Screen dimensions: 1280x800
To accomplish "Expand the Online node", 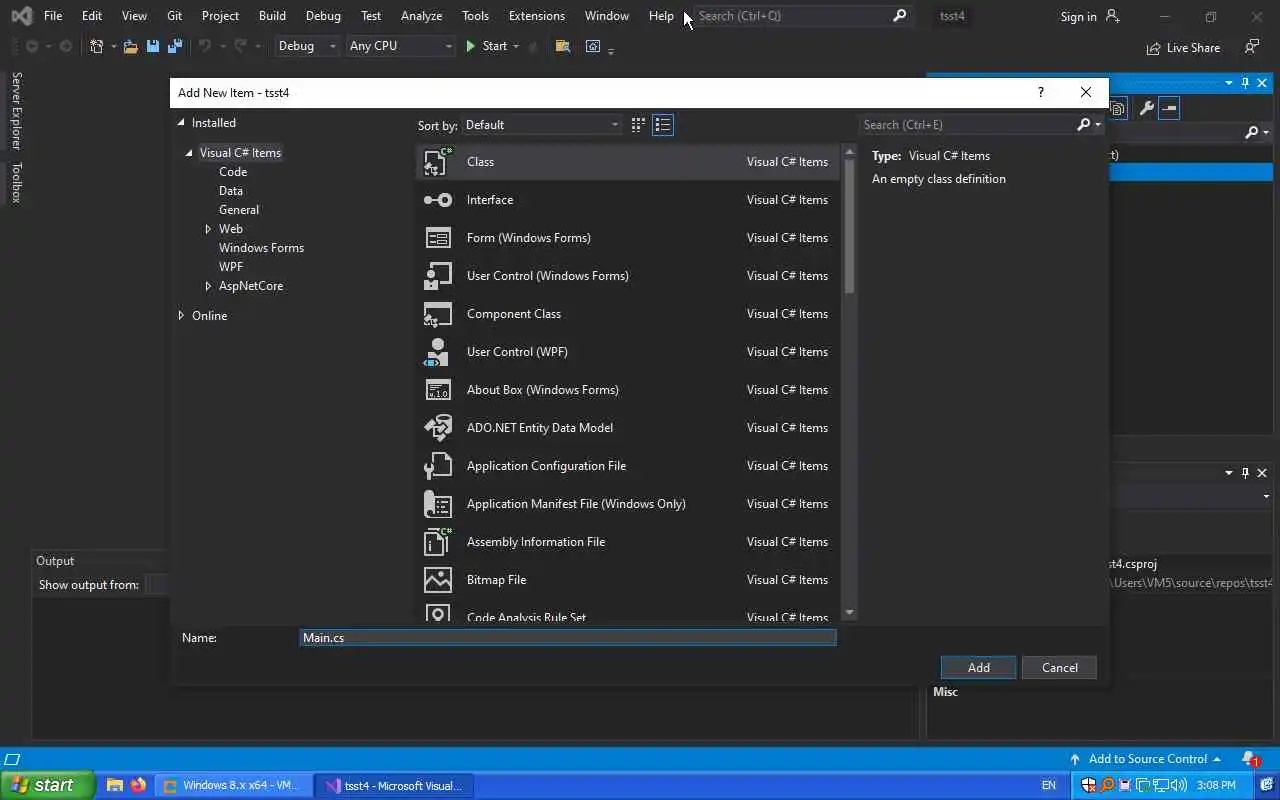I will pyautogui.click(x=181, y=316).
